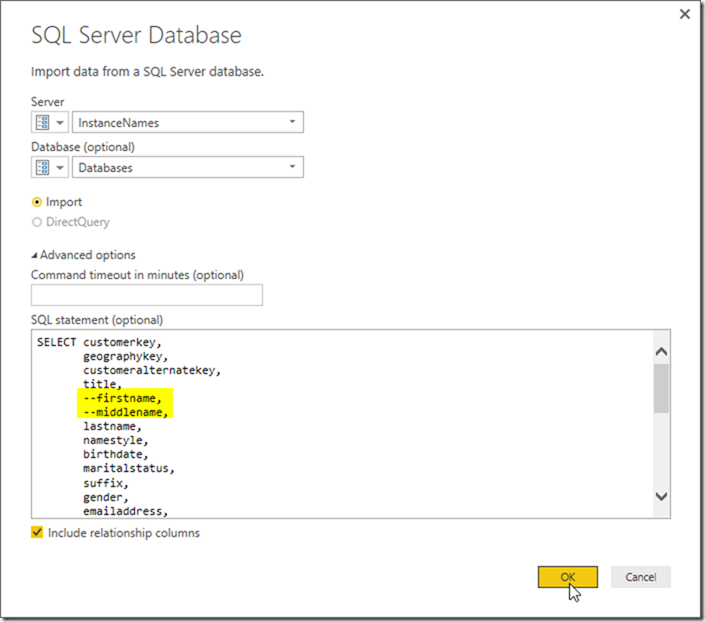Click the 'suffix,' line
This screenshot has width=705, height=622.
[x=106, y=483]
